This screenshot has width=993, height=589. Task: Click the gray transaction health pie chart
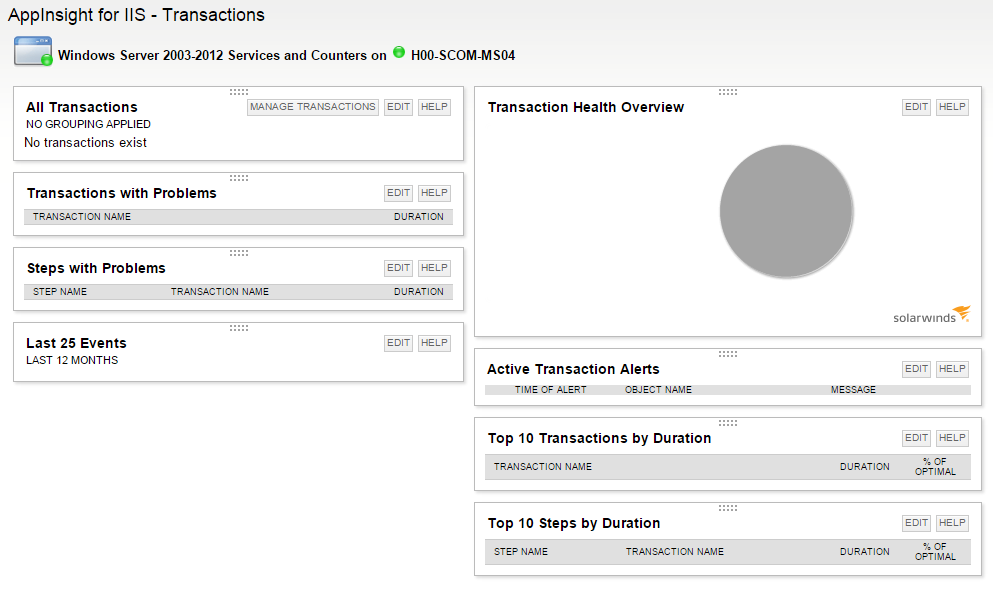[x=786, y=212]
